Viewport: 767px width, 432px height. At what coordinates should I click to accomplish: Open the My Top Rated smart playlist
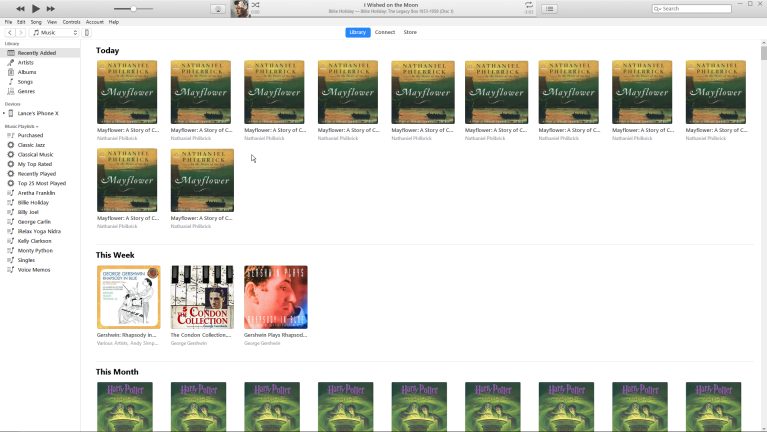pos(40,164)
